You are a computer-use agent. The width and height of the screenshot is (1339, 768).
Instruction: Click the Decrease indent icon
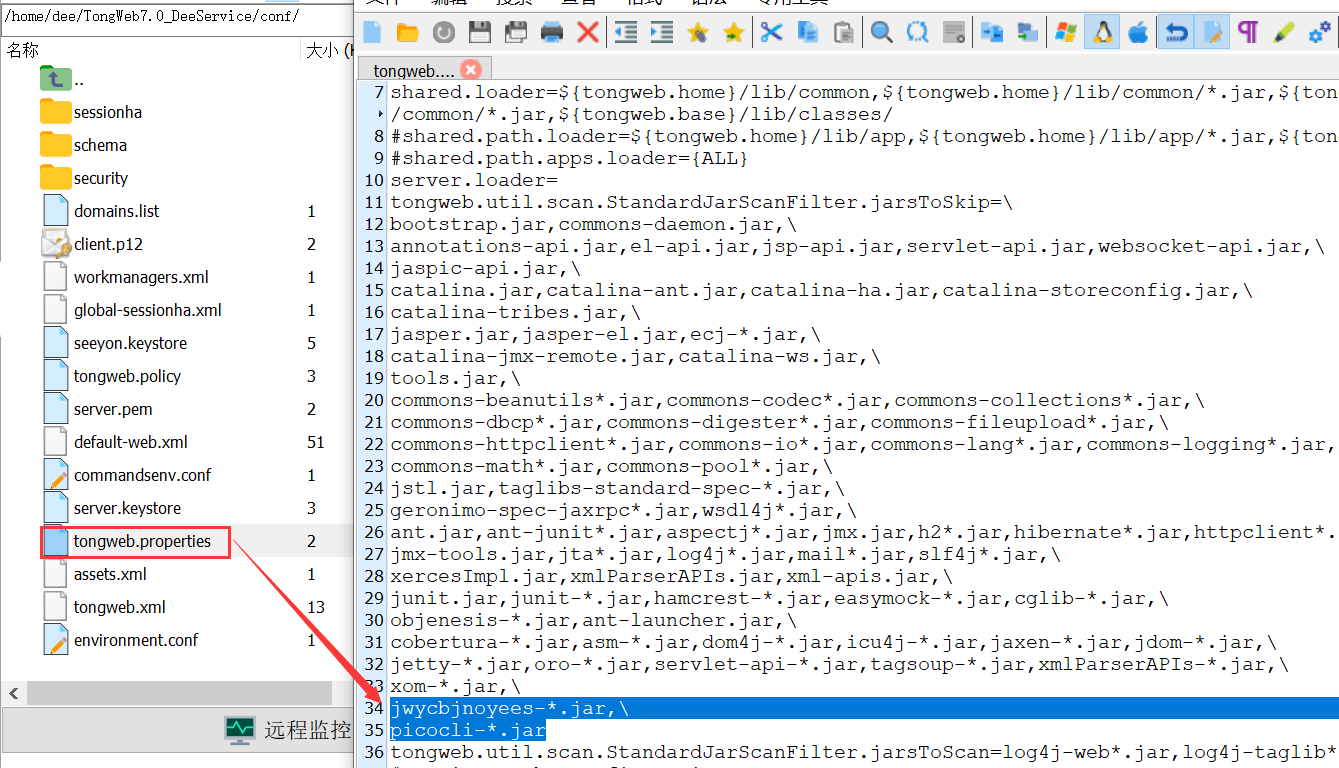click(x=626, y=33)
